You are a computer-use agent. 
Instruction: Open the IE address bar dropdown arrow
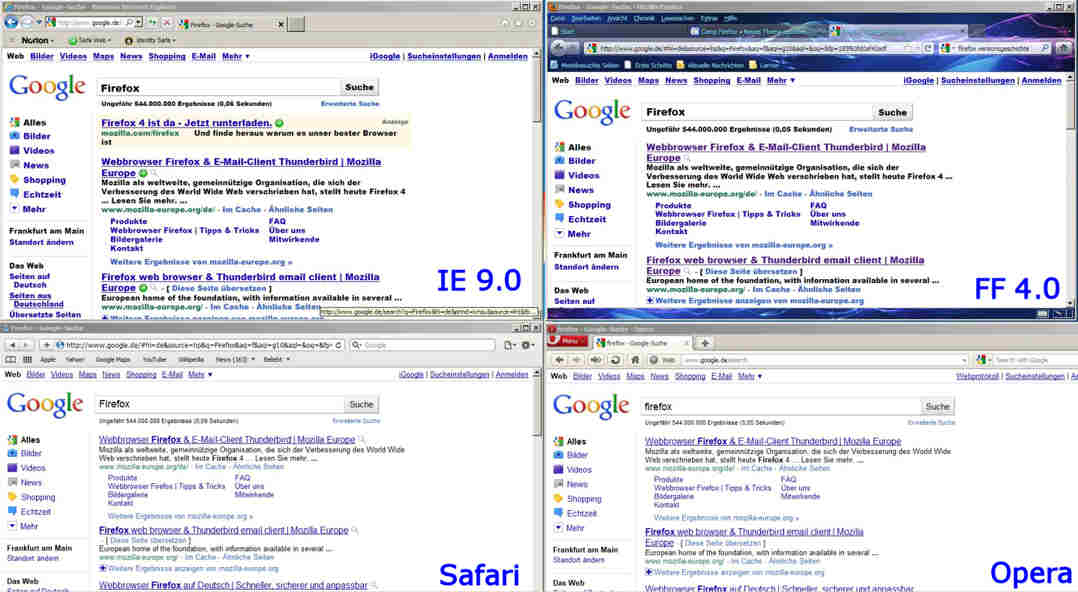[139, 23]
